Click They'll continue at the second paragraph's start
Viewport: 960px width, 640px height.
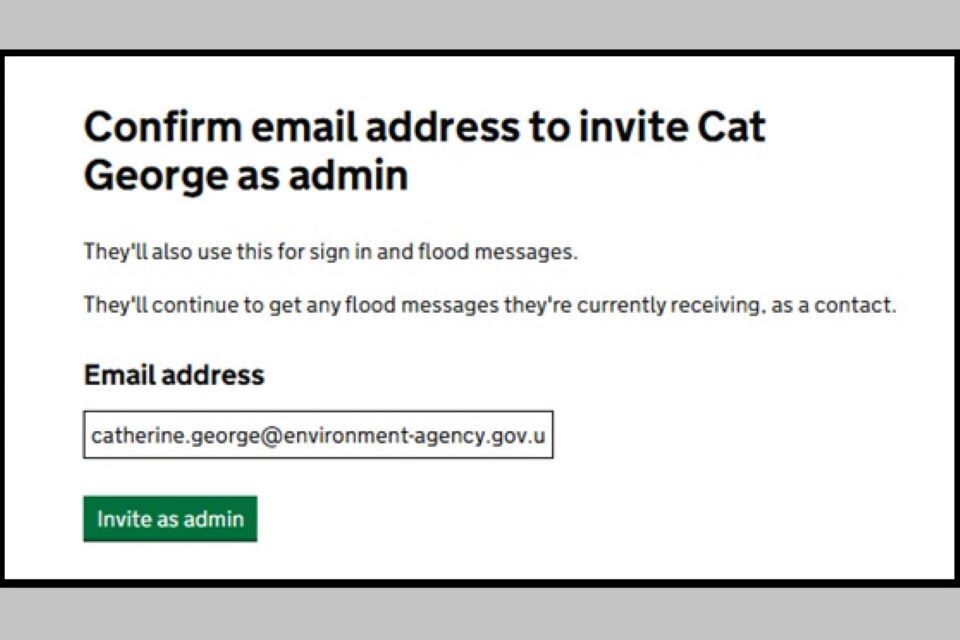(x=160, y=306)
